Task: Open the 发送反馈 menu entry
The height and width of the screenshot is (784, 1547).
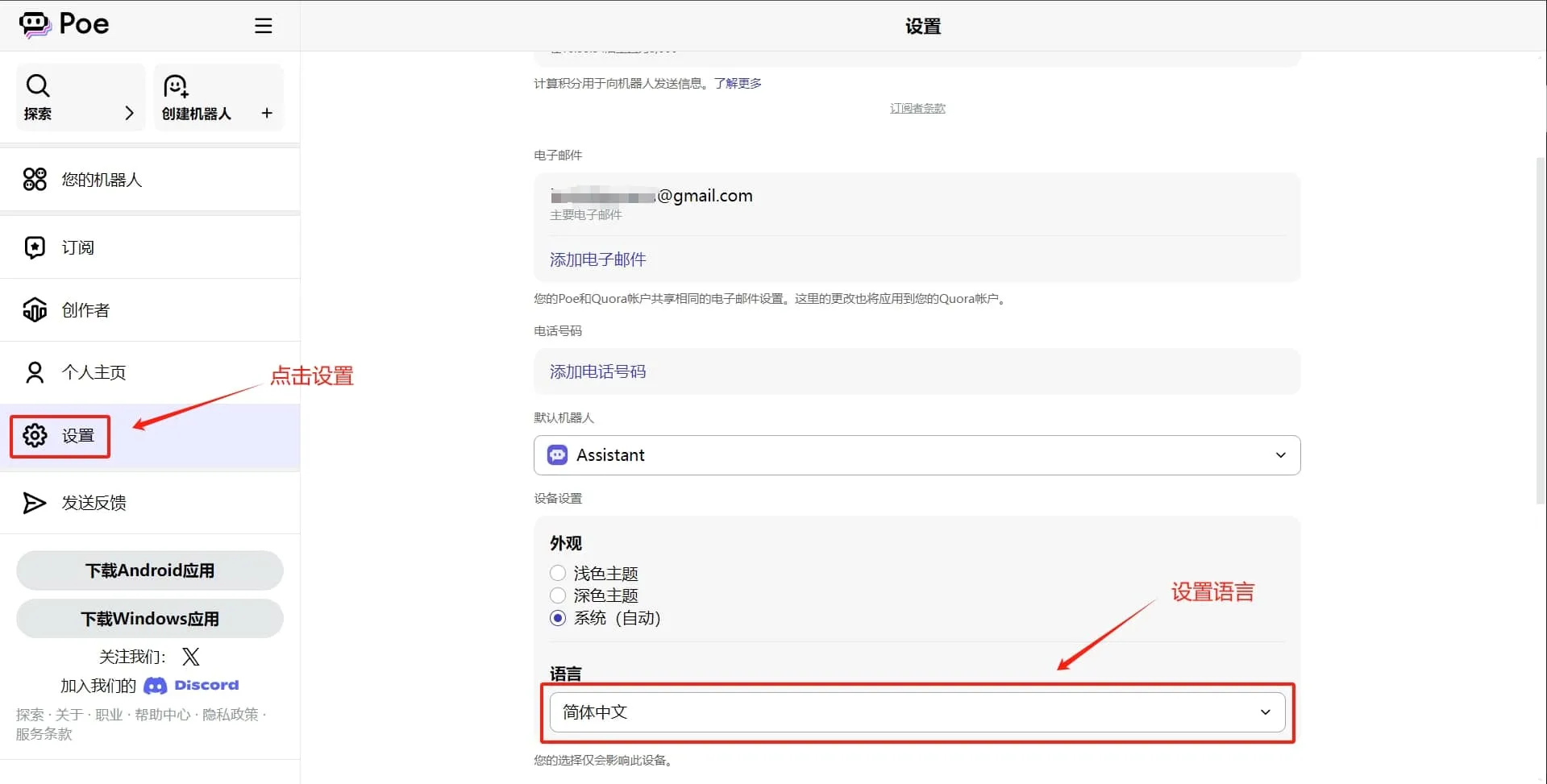Action: click(150, 503)
